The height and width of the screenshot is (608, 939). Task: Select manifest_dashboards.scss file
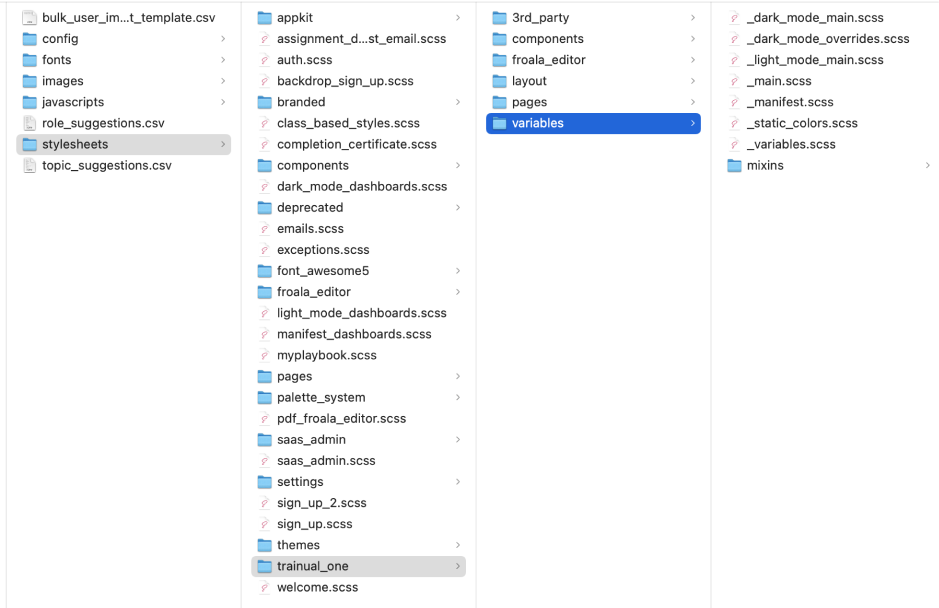tap(358, 334)
